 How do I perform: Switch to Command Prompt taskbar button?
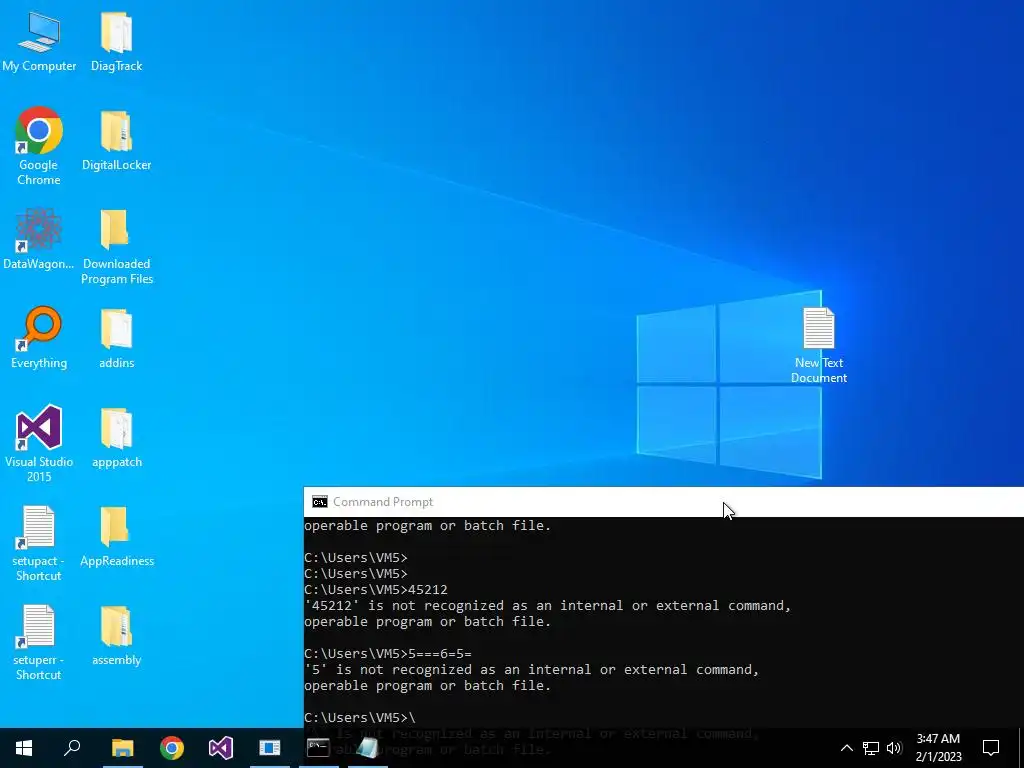pos(318,748)
